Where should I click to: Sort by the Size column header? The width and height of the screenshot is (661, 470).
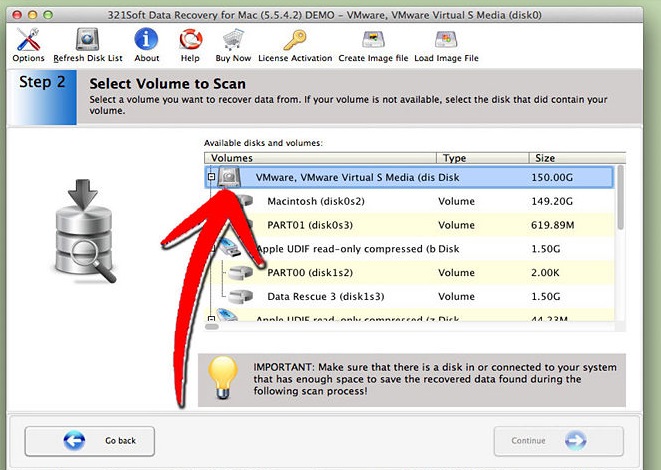click(x=577, y=158)
